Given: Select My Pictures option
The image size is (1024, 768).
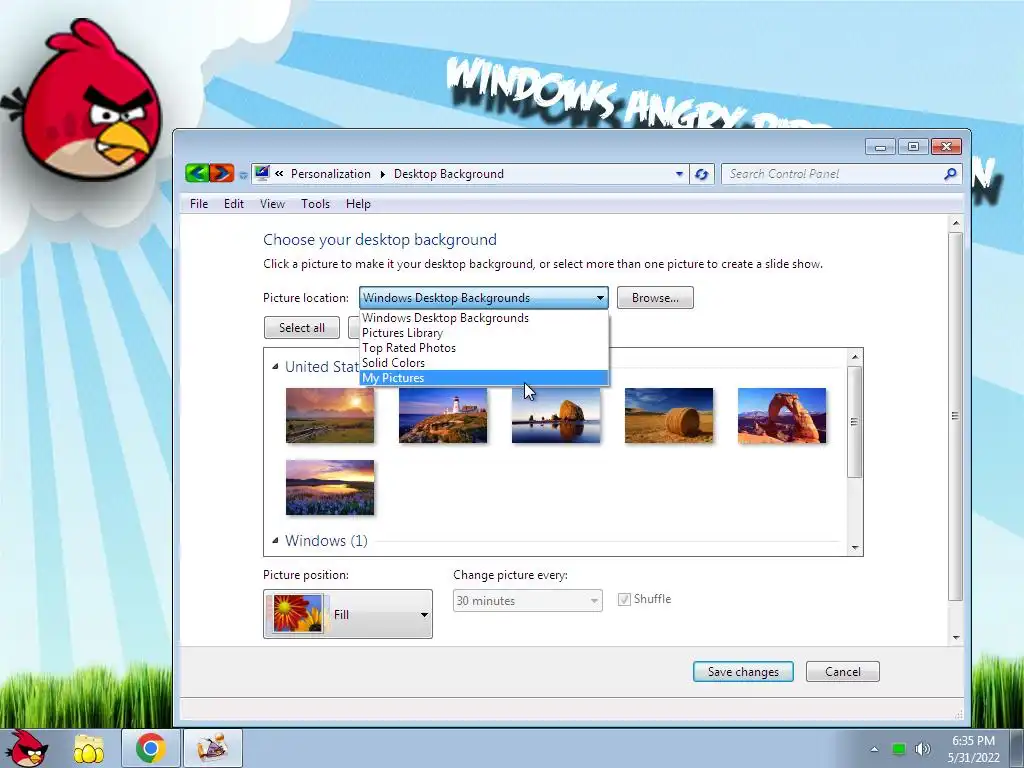Looking at the screenshot, I should coord(484,378).
